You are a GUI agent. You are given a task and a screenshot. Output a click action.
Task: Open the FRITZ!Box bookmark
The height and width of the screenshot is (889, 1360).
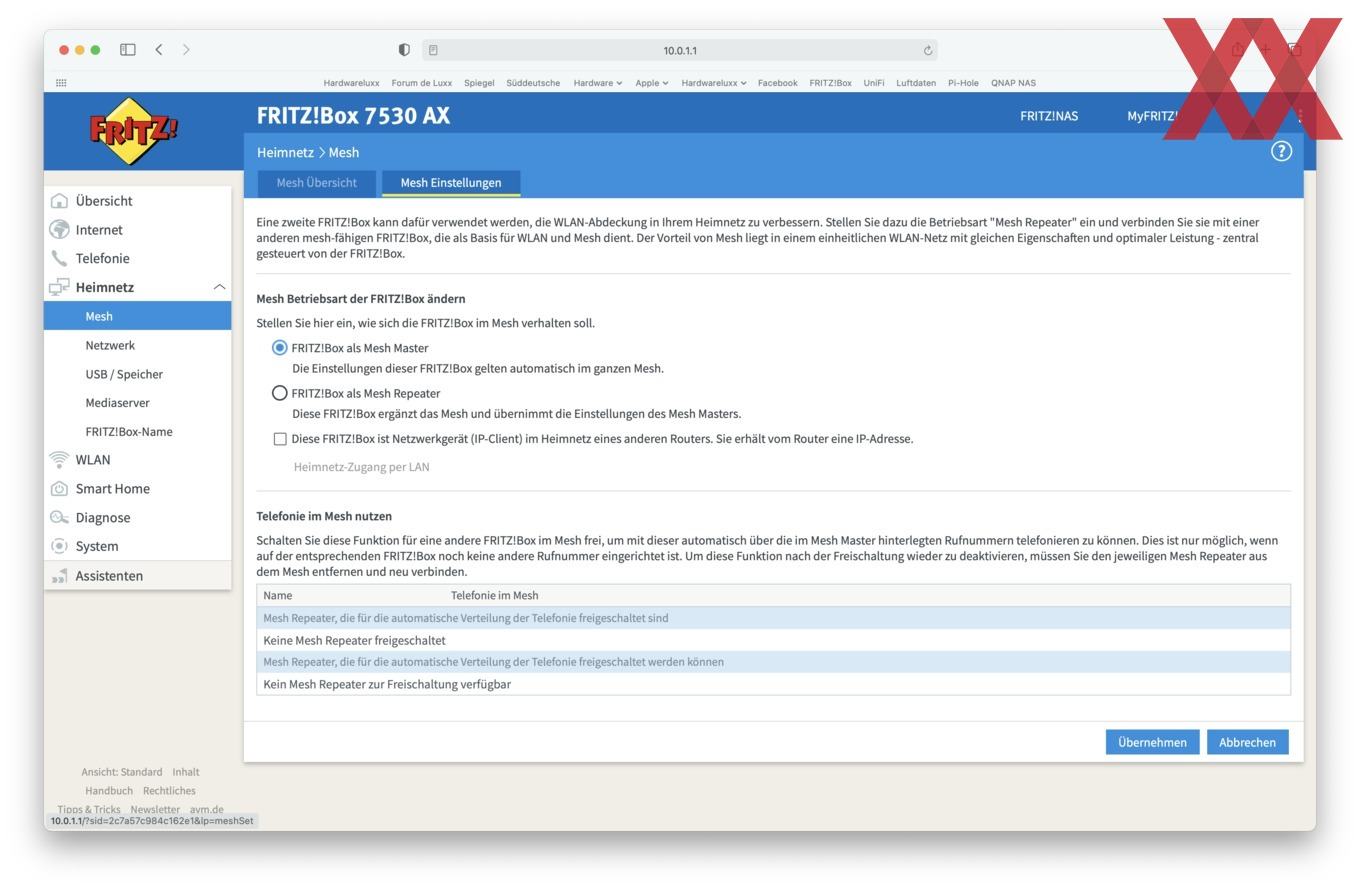coord(830,83)
